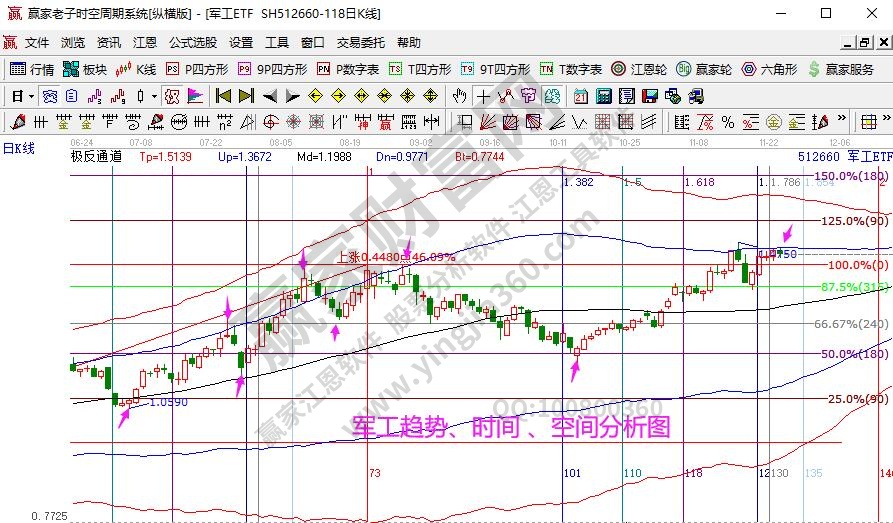
Task: Click the 行情 quotes button
Action: point(32,69)
